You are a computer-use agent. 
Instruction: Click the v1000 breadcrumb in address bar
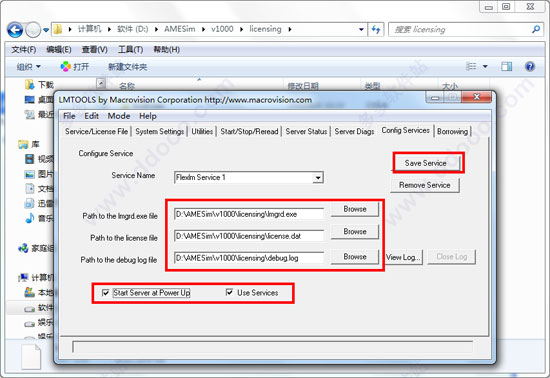tap(222, 29)
